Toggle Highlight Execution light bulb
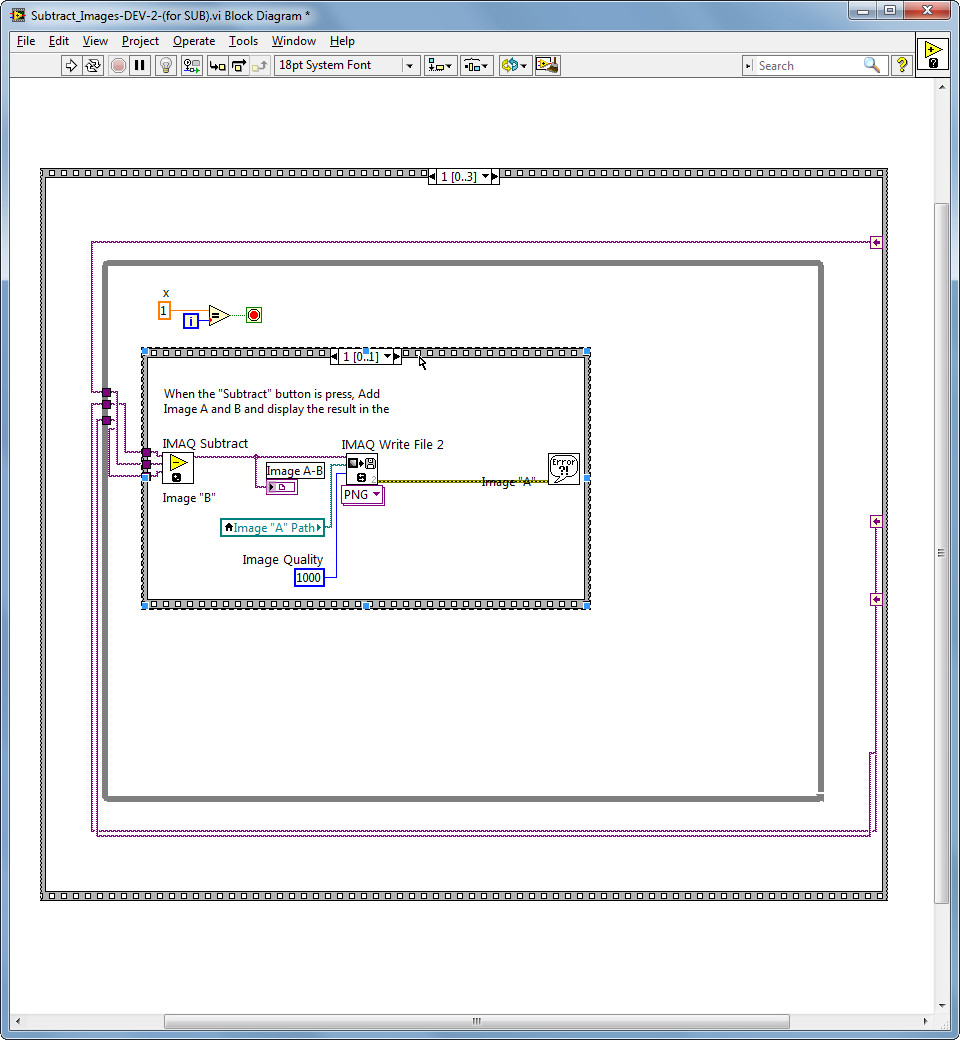The height and width of the screenshot is (1040, 960). coord(166,66)
